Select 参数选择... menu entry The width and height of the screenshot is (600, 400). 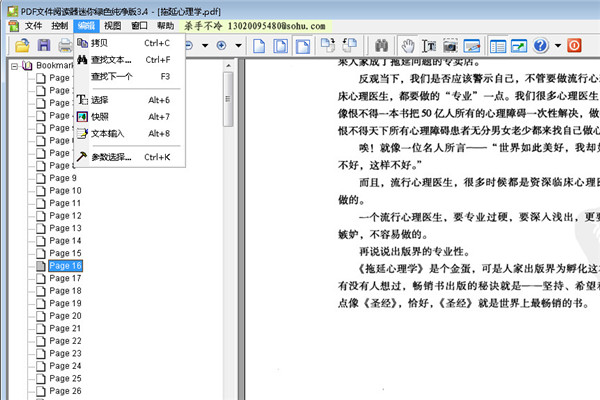111,157
